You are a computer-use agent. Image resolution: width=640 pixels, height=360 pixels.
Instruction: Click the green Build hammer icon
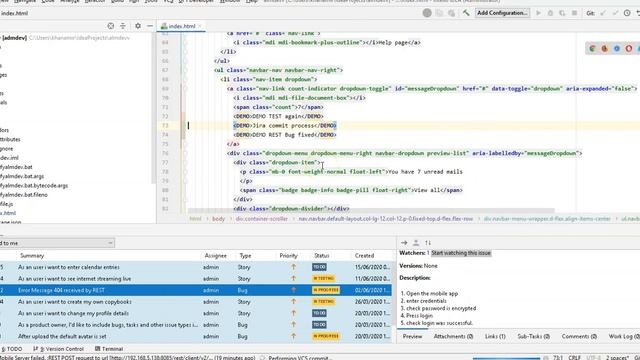466,13
